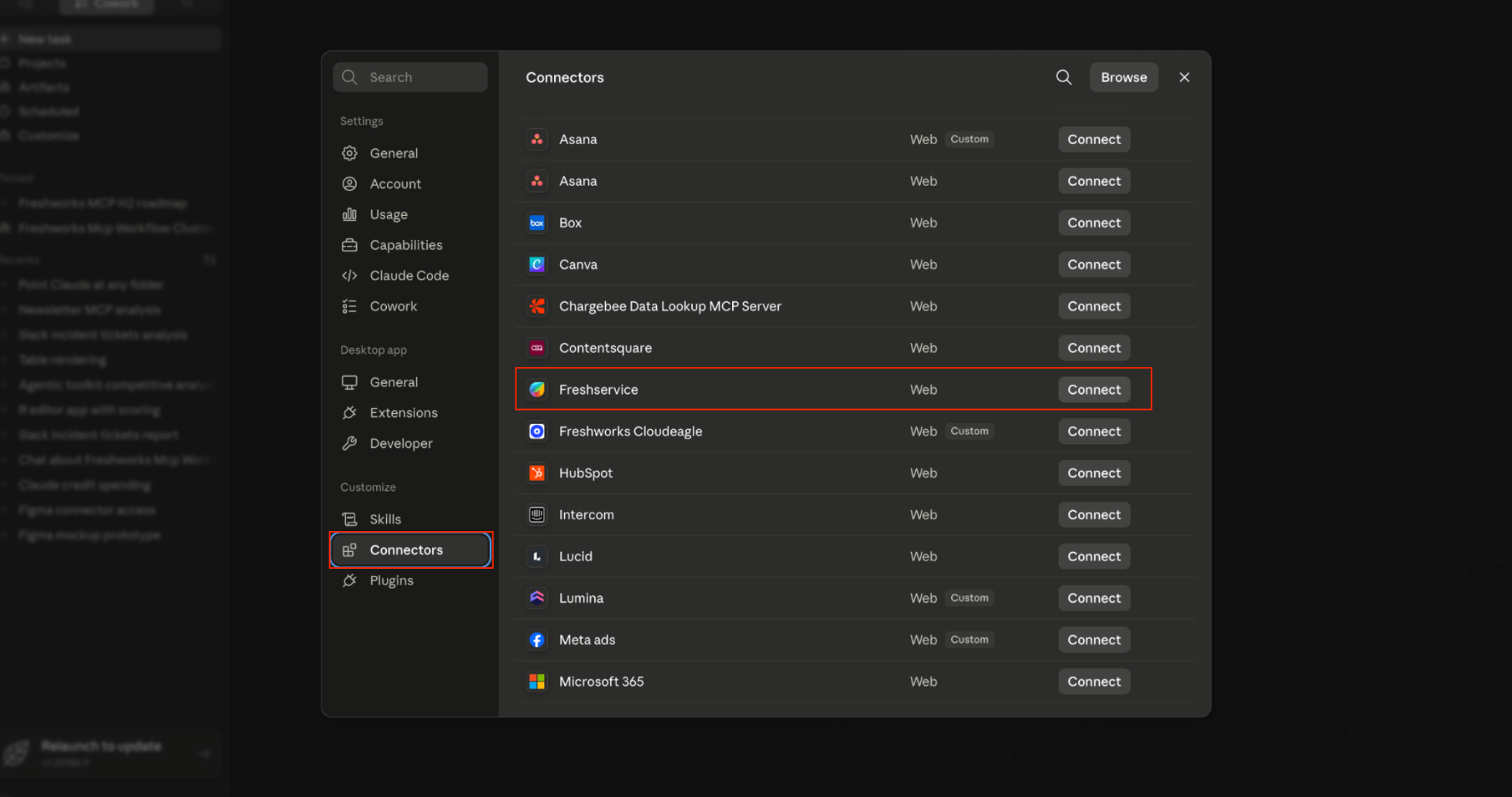
Task: Click the Canva logo icon
Action: click(537, 264)
